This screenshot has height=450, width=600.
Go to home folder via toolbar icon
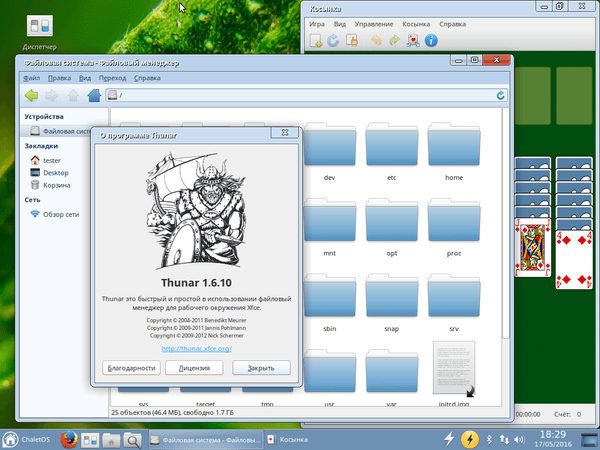click(x=93, y=96)
